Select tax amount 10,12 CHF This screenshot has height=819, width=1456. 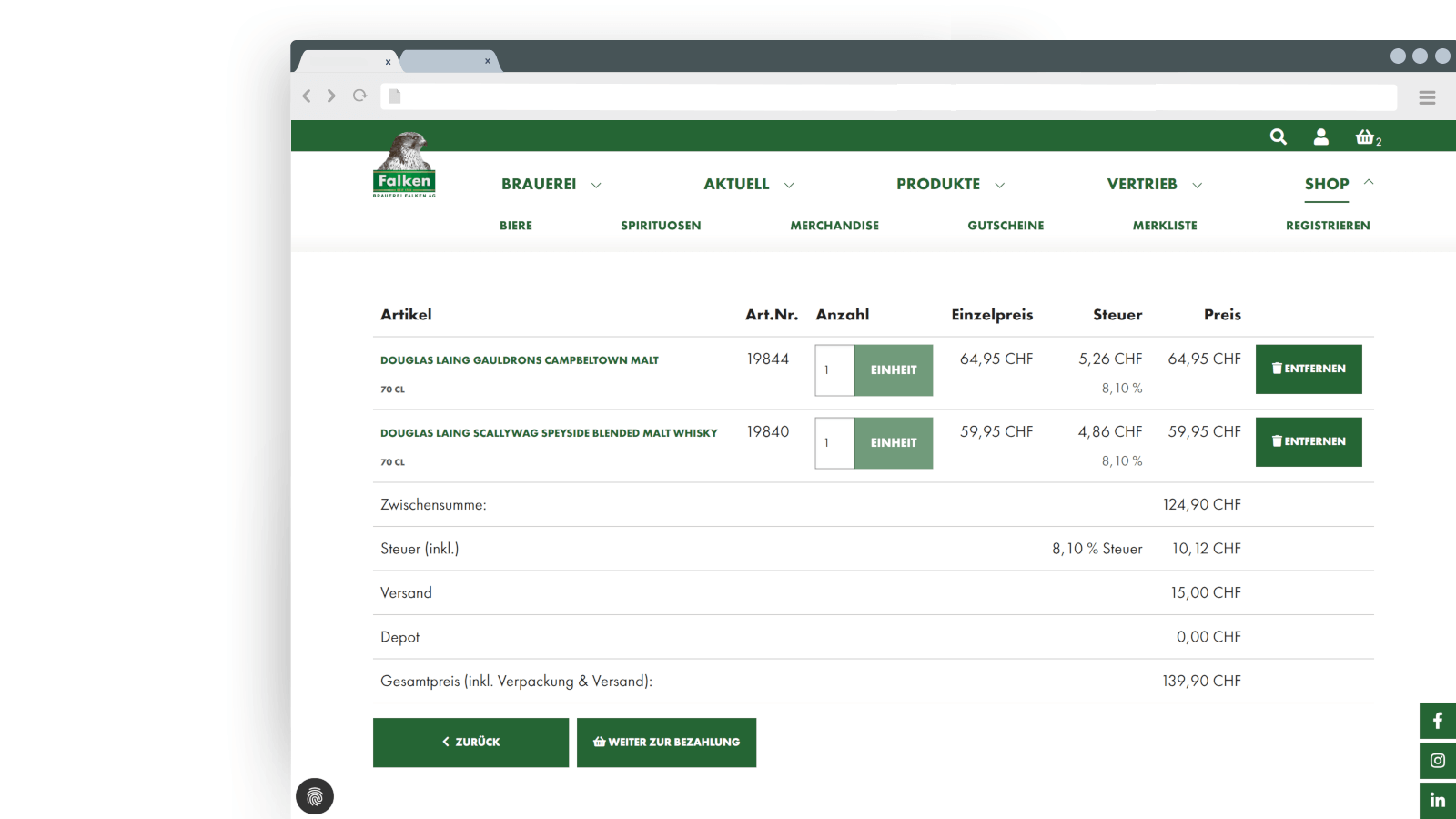1207,549
